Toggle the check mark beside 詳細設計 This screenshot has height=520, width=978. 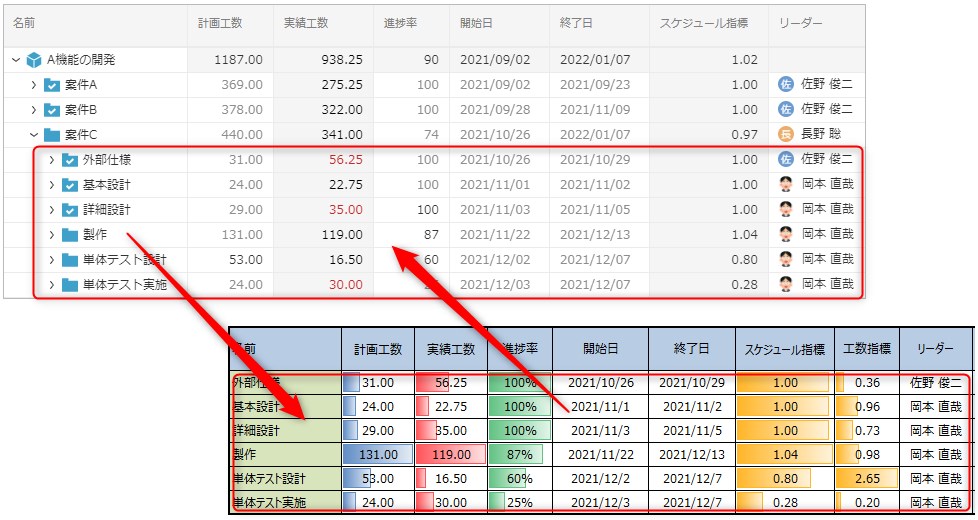70,210
